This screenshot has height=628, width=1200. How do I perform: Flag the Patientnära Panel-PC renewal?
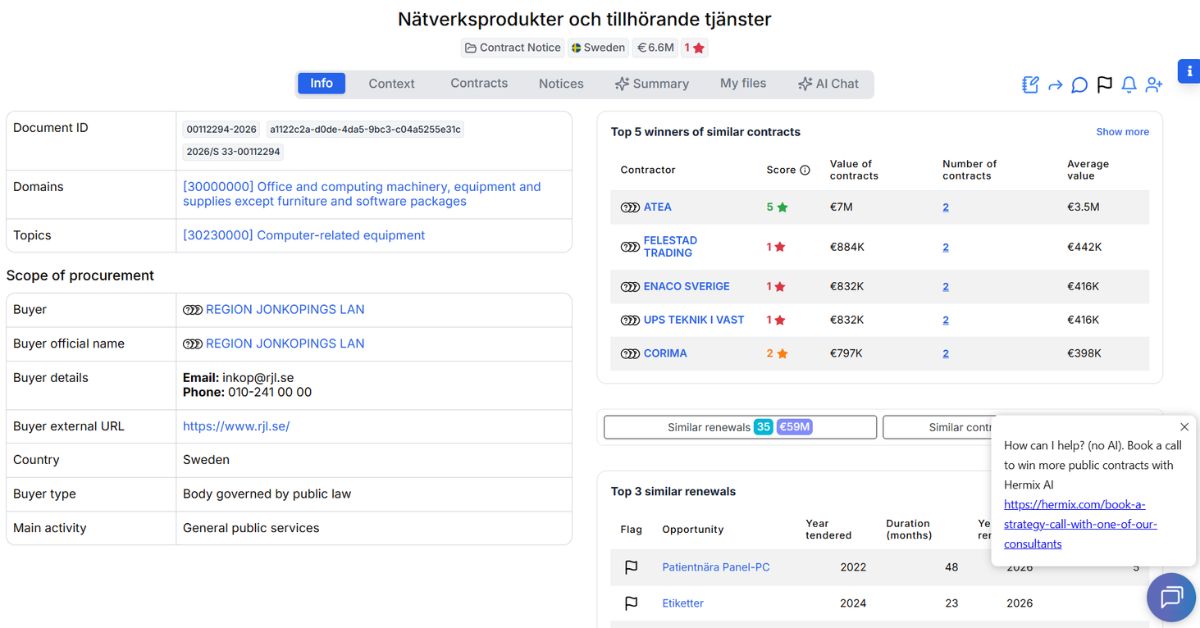pos(631,567)
